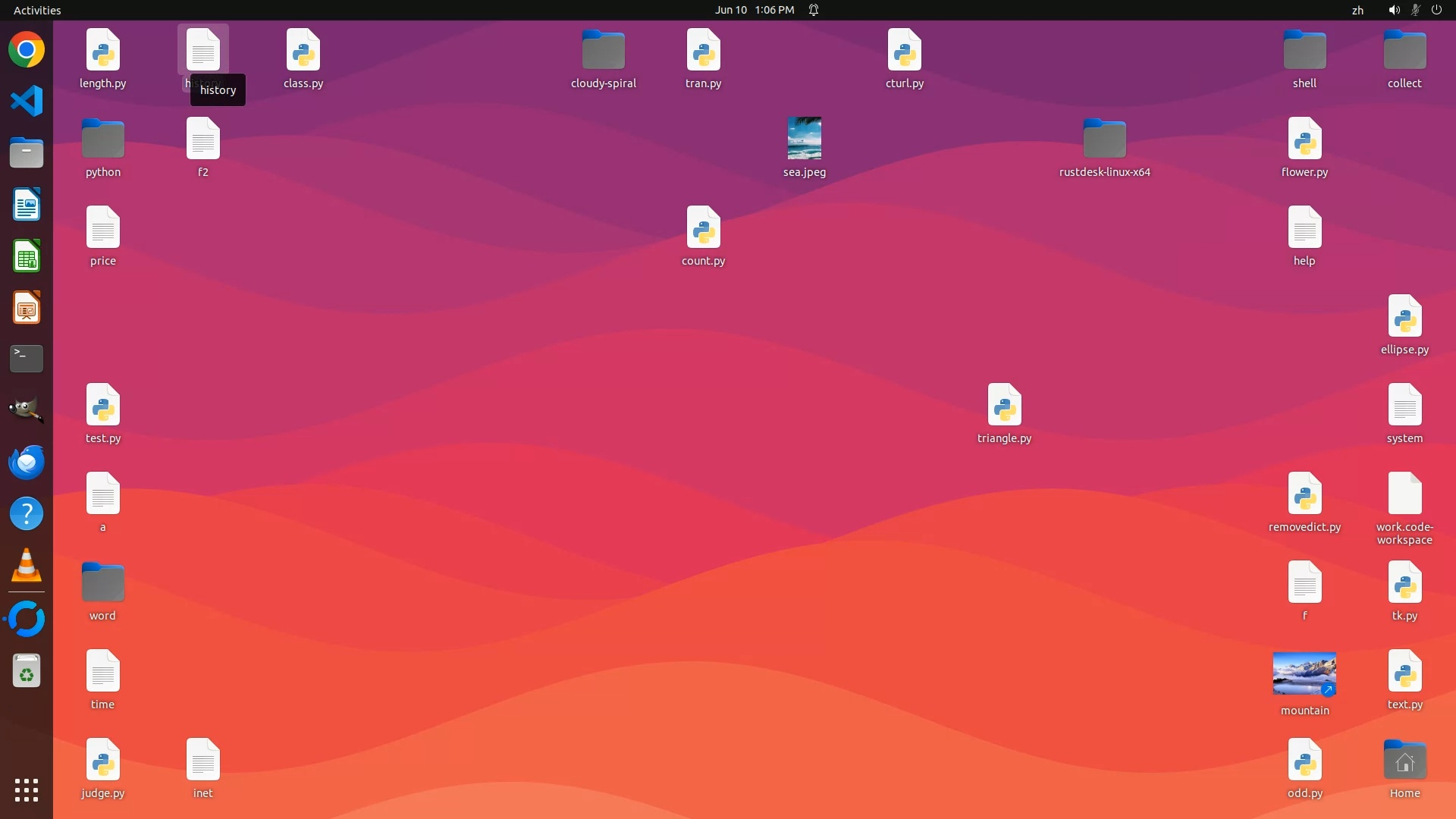This screenshot has width=1456, height=819.
Task: Click the volume speaker indicator
Action: pyautogui.click(x=1394, y=10)
